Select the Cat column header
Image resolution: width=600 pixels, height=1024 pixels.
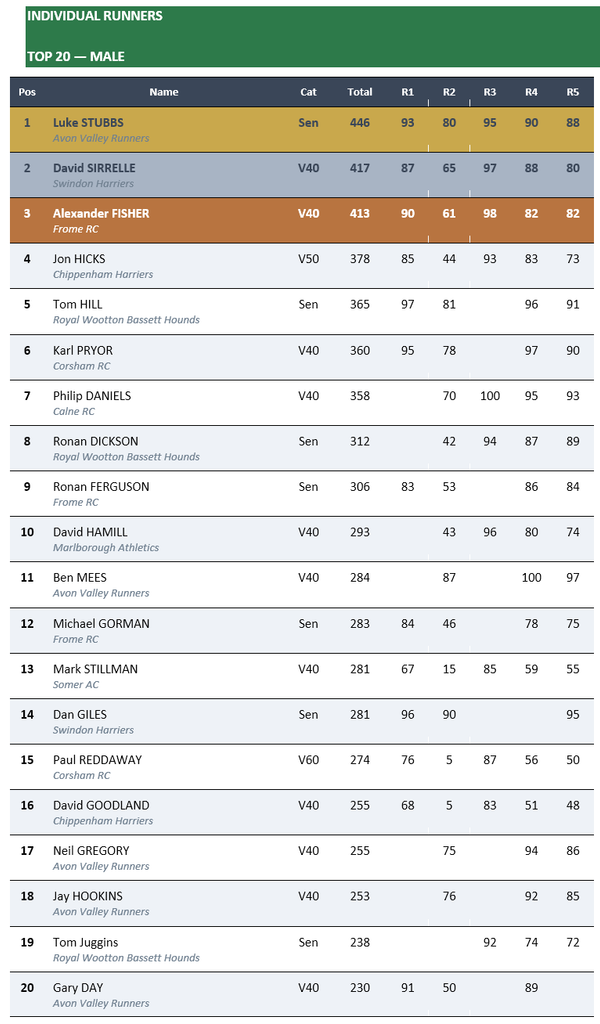click(308, 92)
